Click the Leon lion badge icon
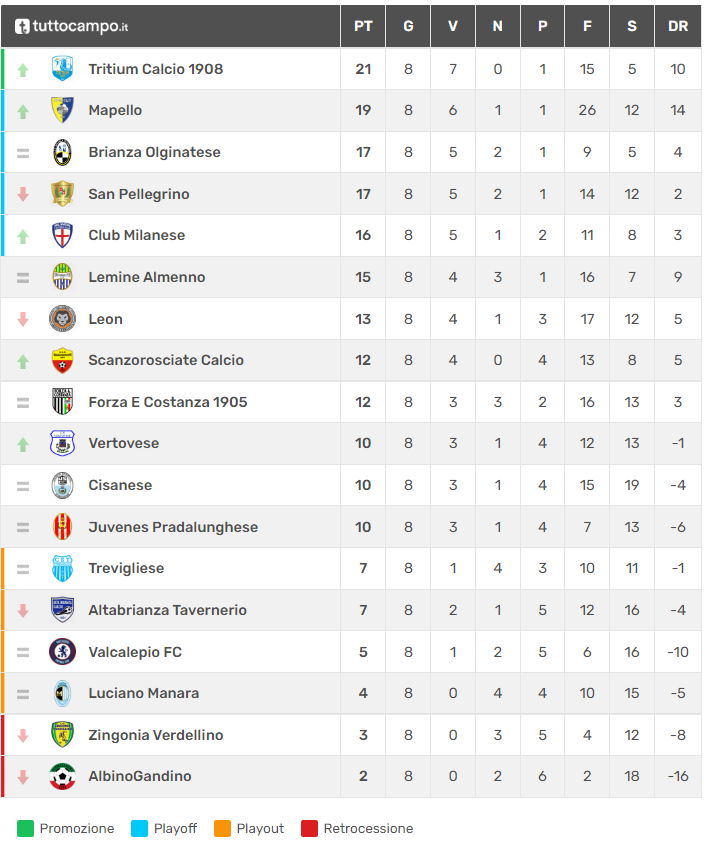707x843 pixels. click(62, 319)
